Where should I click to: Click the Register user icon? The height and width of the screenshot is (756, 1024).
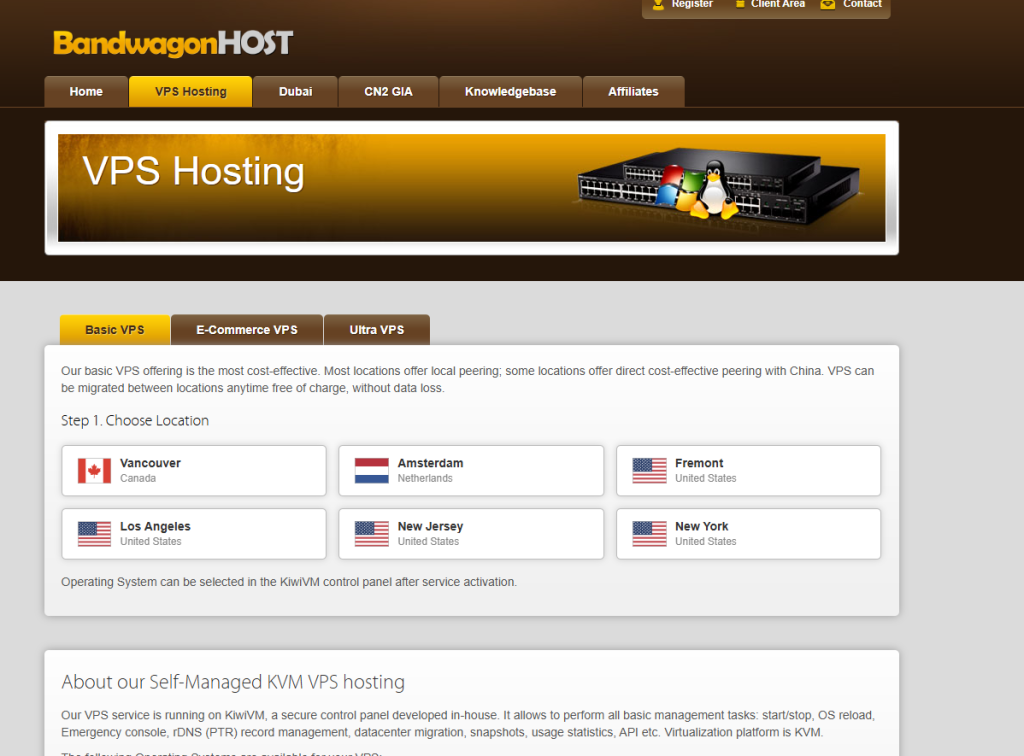[x=658, y=4]
